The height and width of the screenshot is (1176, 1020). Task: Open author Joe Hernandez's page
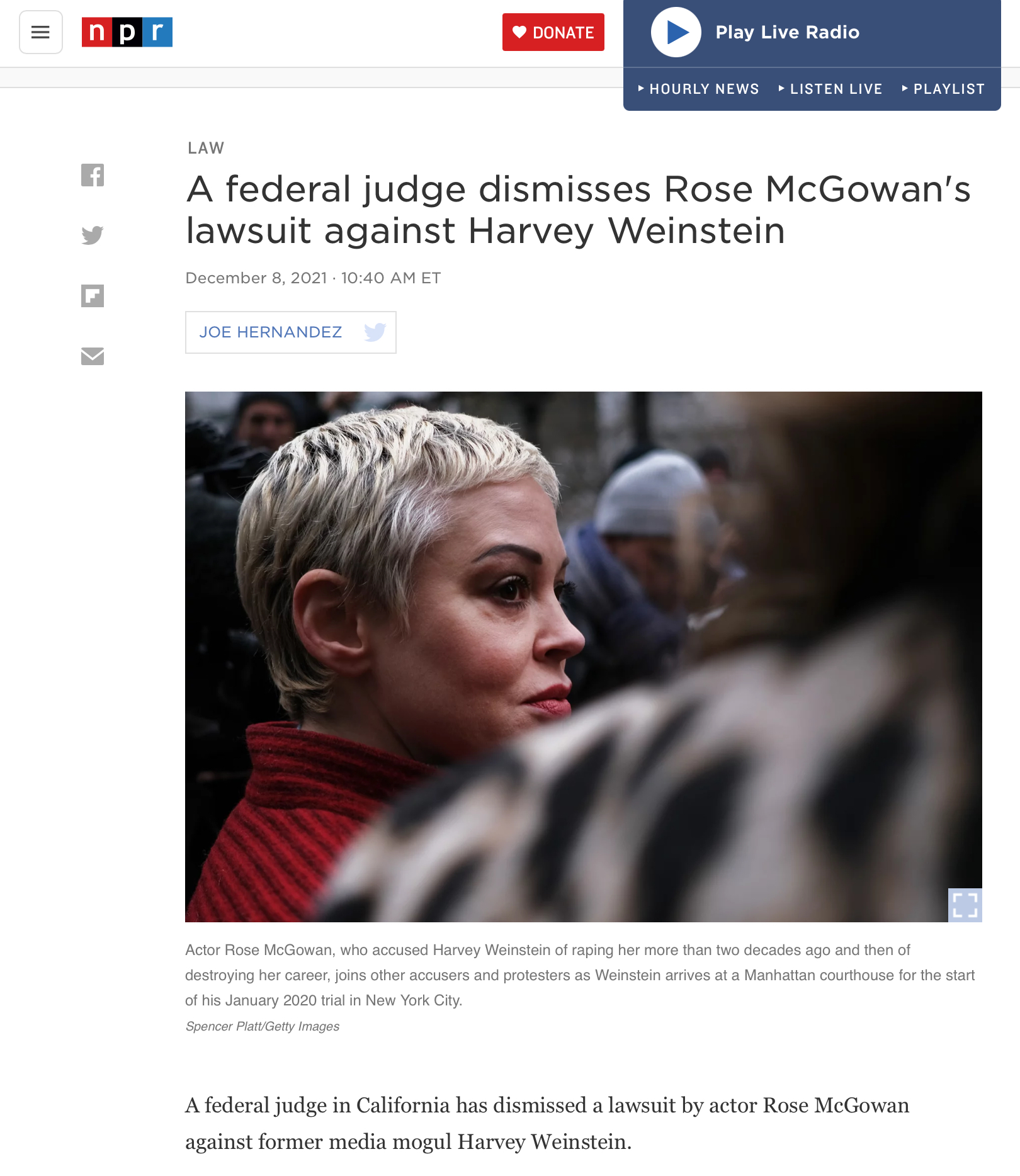point(271,332)
